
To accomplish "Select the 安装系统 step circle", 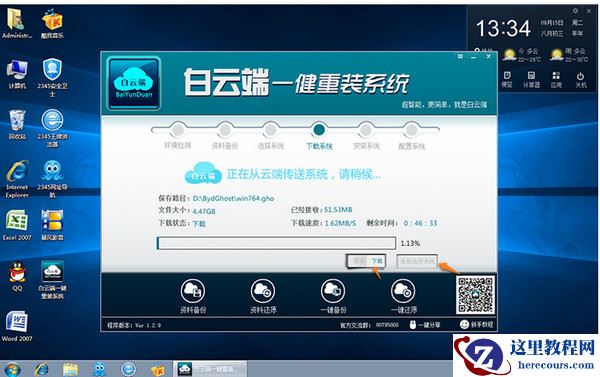I will 366,130.
